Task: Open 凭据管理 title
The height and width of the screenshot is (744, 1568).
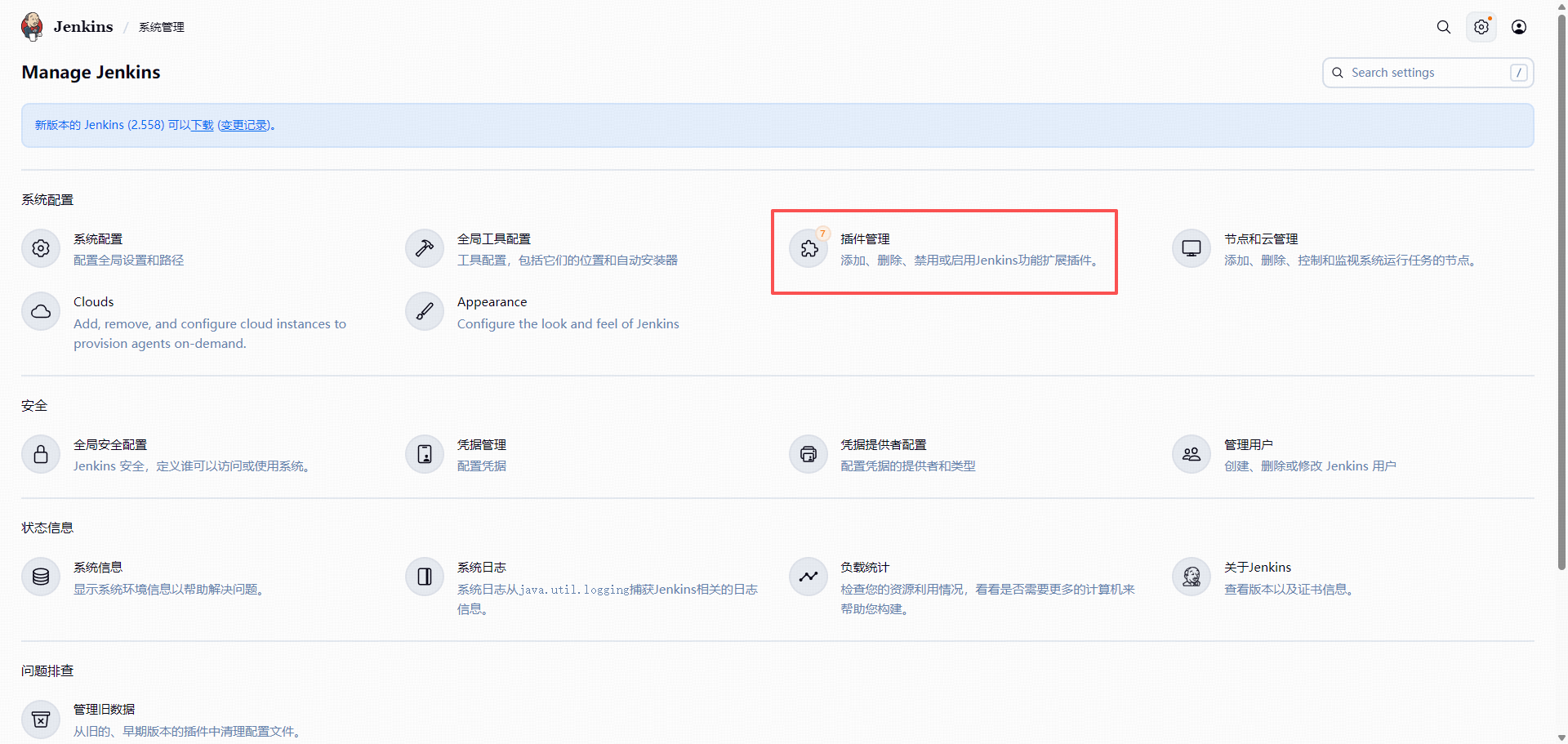Action: (x=482, y=444)
